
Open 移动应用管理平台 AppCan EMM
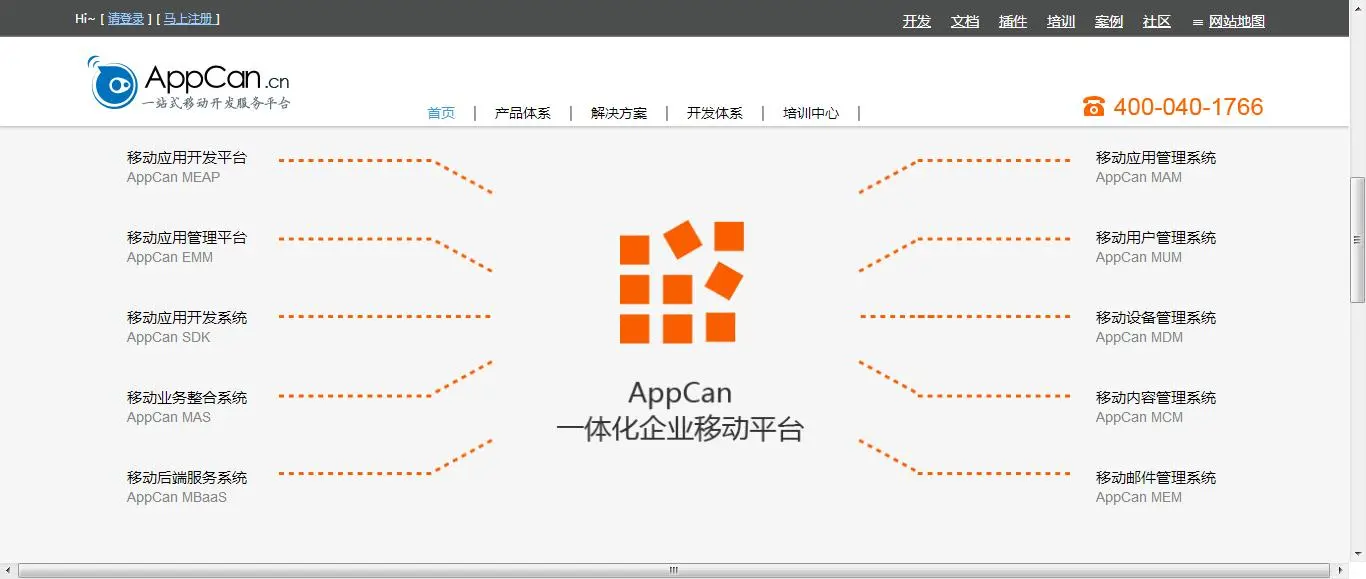(x=187, y=247)
